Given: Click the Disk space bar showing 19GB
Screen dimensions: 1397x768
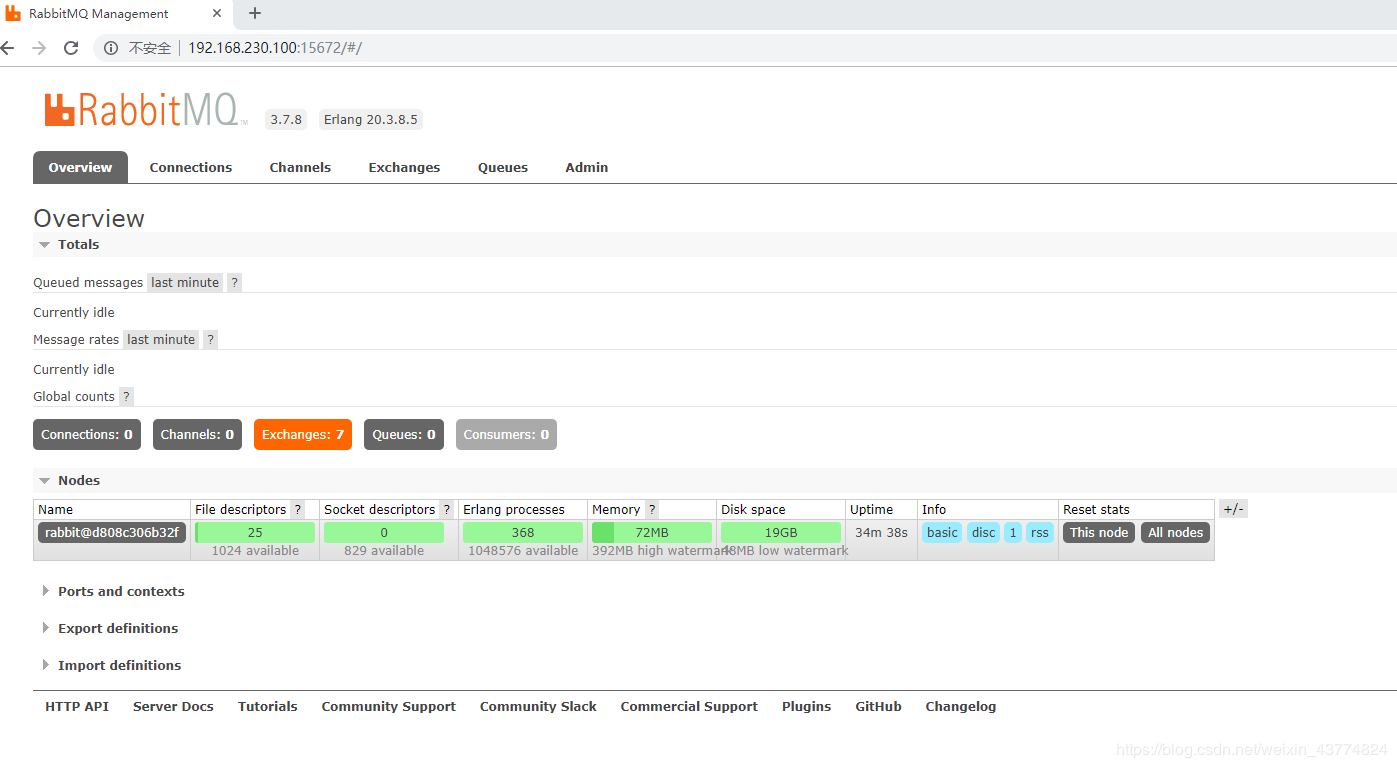Looking at the screenshot, I should [x=781, y=533].
